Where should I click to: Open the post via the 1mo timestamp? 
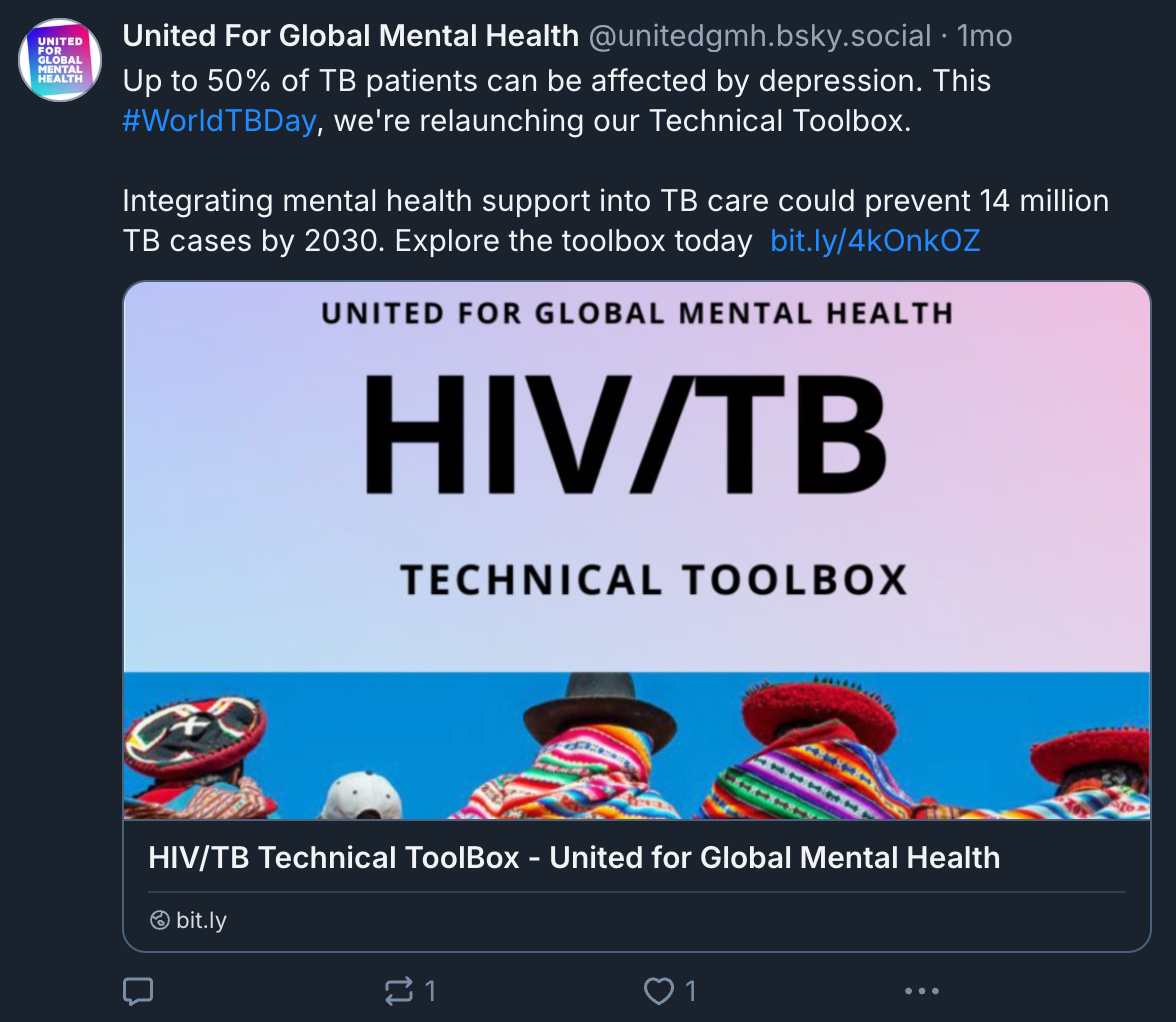984,35
